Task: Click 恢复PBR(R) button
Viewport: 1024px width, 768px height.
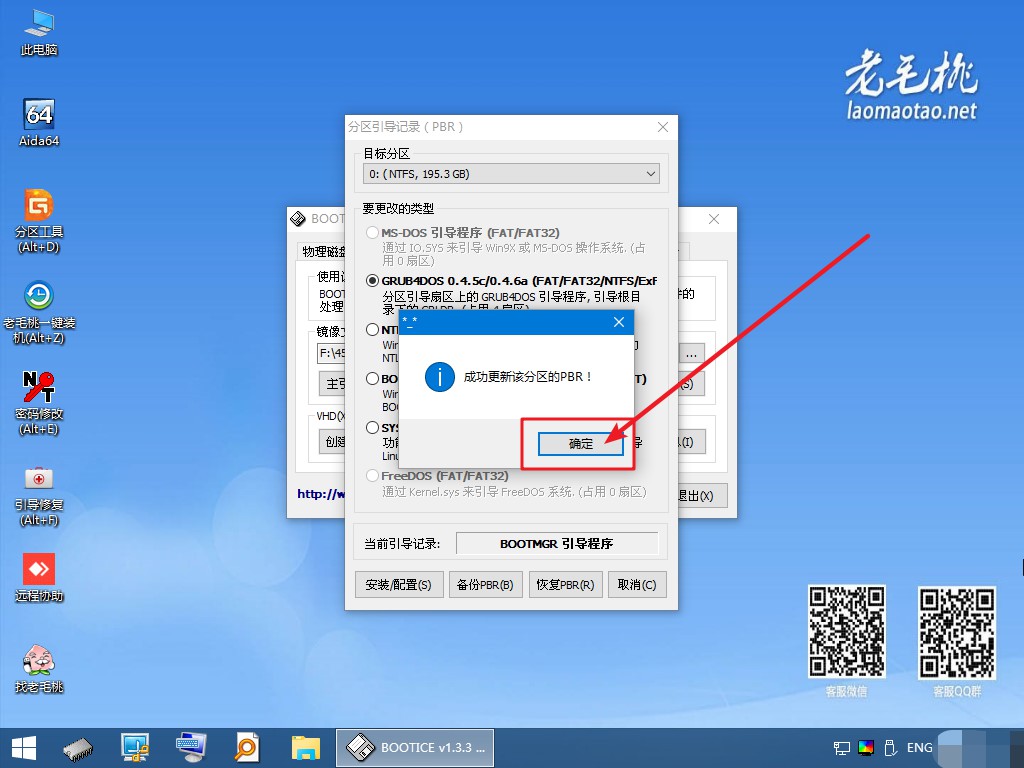Action: 565,584
